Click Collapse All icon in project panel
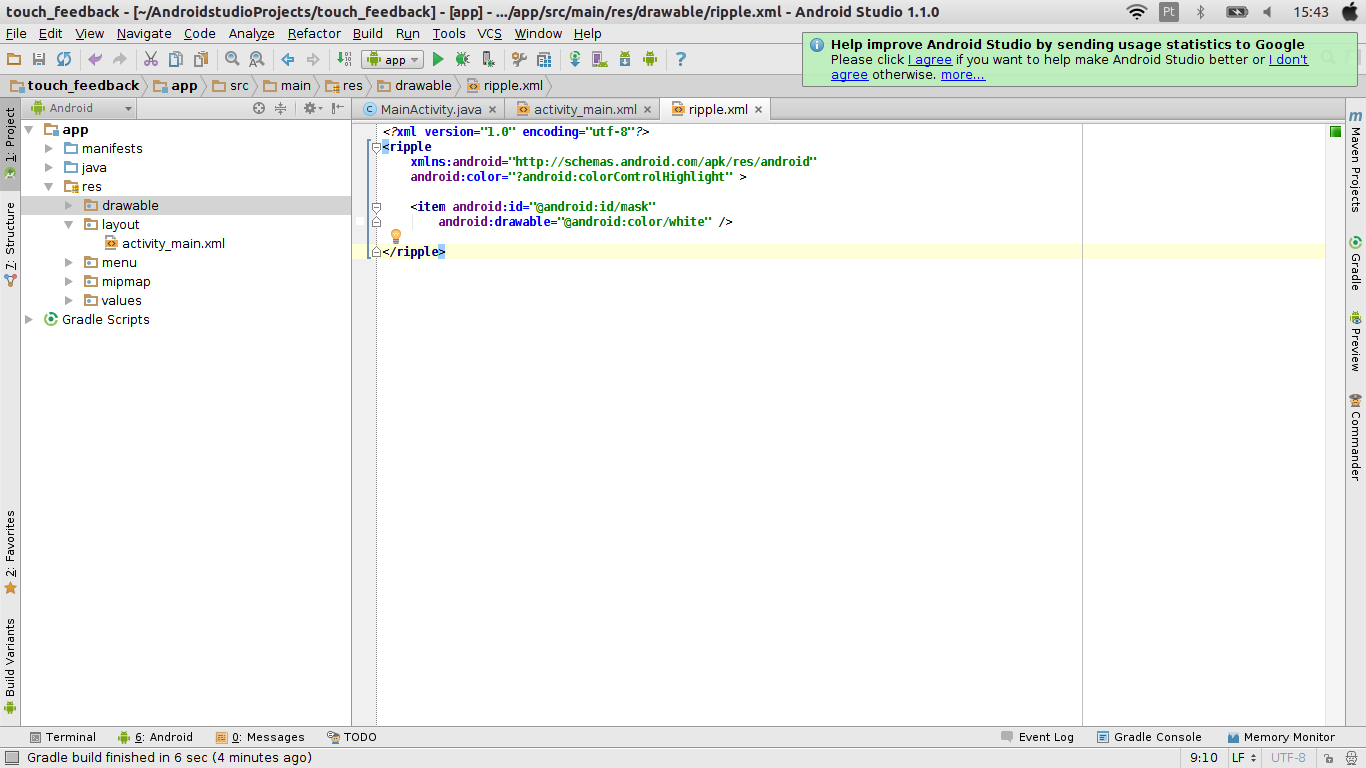1366x768 pixels. [x=281, y=108]
